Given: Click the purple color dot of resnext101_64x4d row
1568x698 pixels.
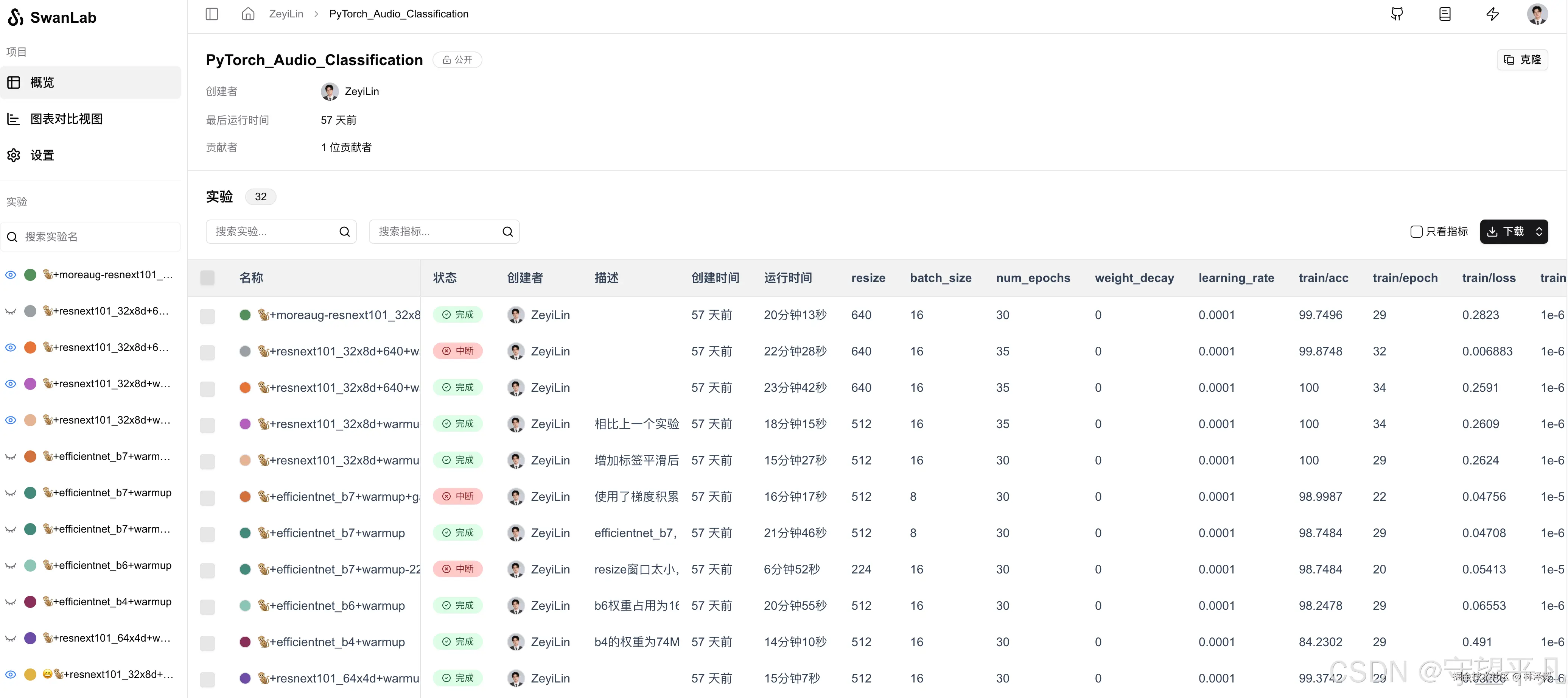Looking at the screenshot, I should (x=245, y=679).
